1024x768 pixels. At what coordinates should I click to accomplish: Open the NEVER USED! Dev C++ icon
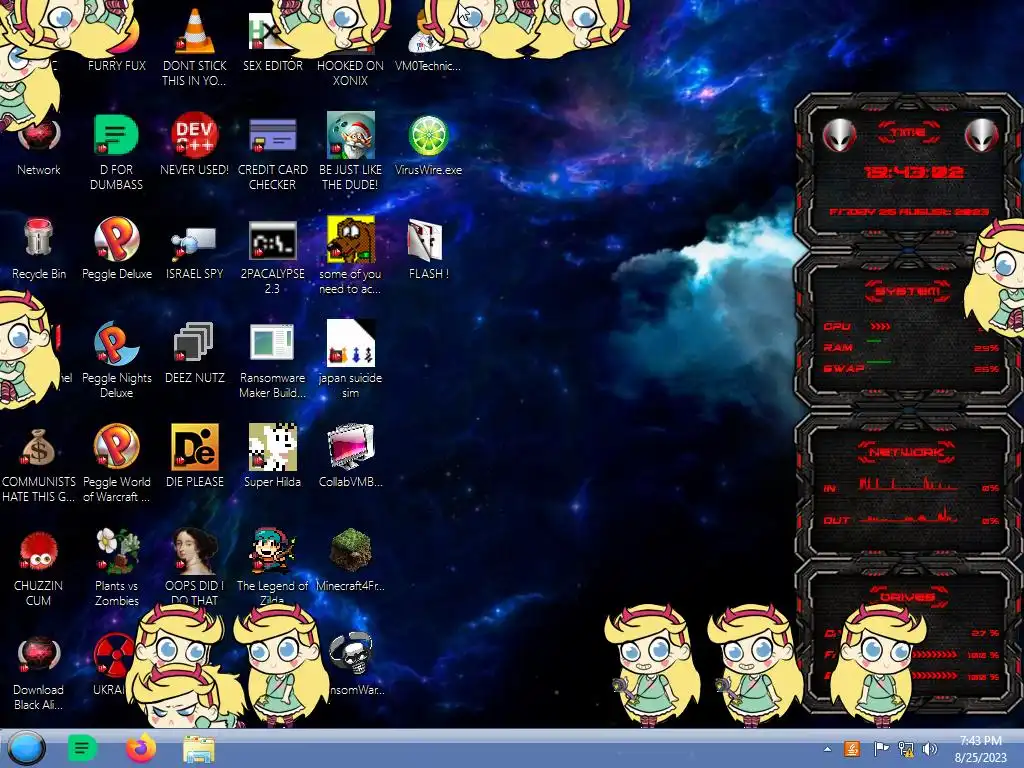tap(195, 144)
